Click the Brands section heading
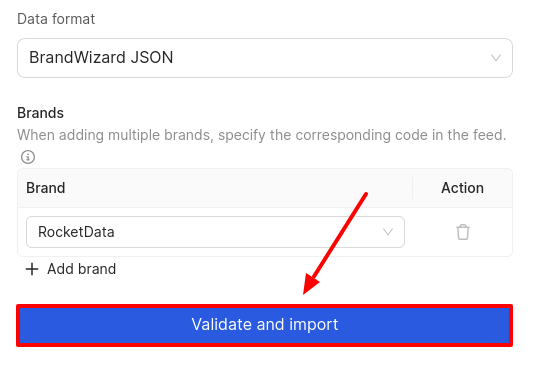Image resolution: width=535 pixels, height=371 pixels. click(41, 113)
